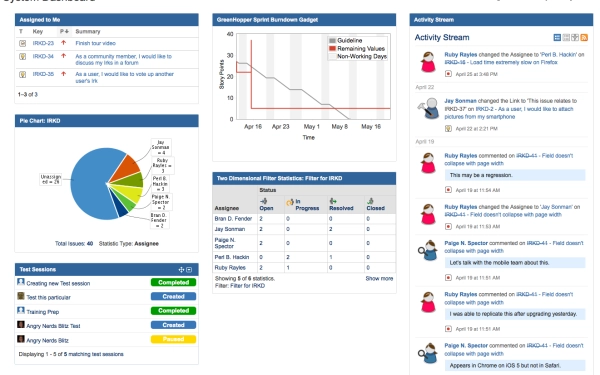Click the issue type icon next to IRKD-23

coord(23,44)
